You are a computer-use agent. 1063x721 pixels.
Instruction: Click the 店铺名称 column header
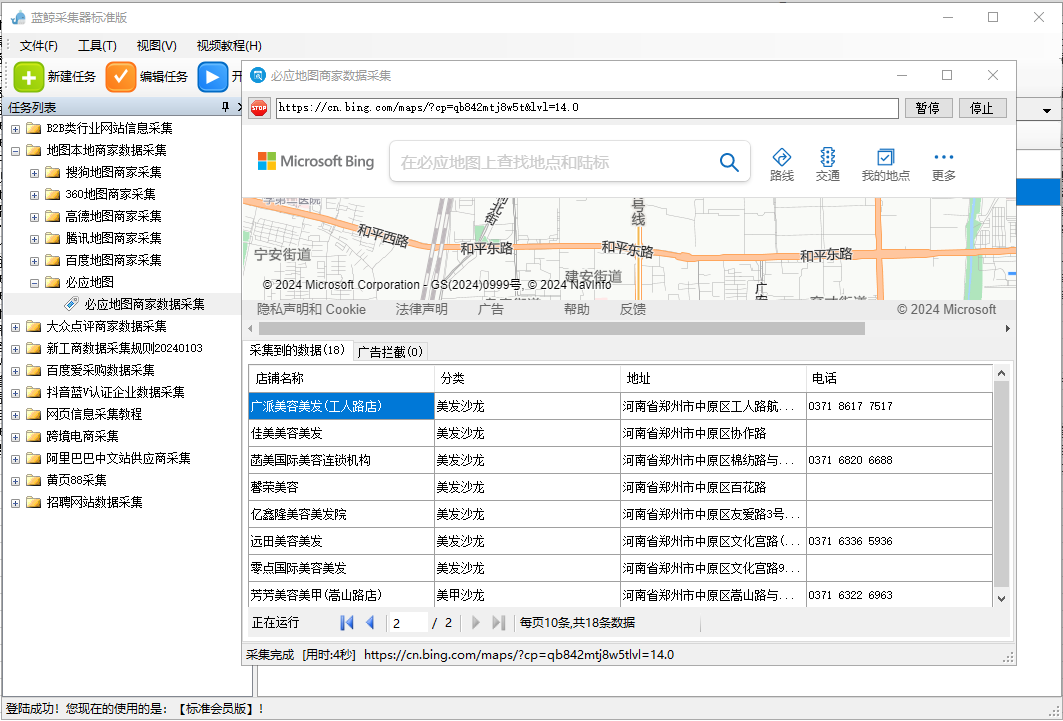[x=342, y=379]
